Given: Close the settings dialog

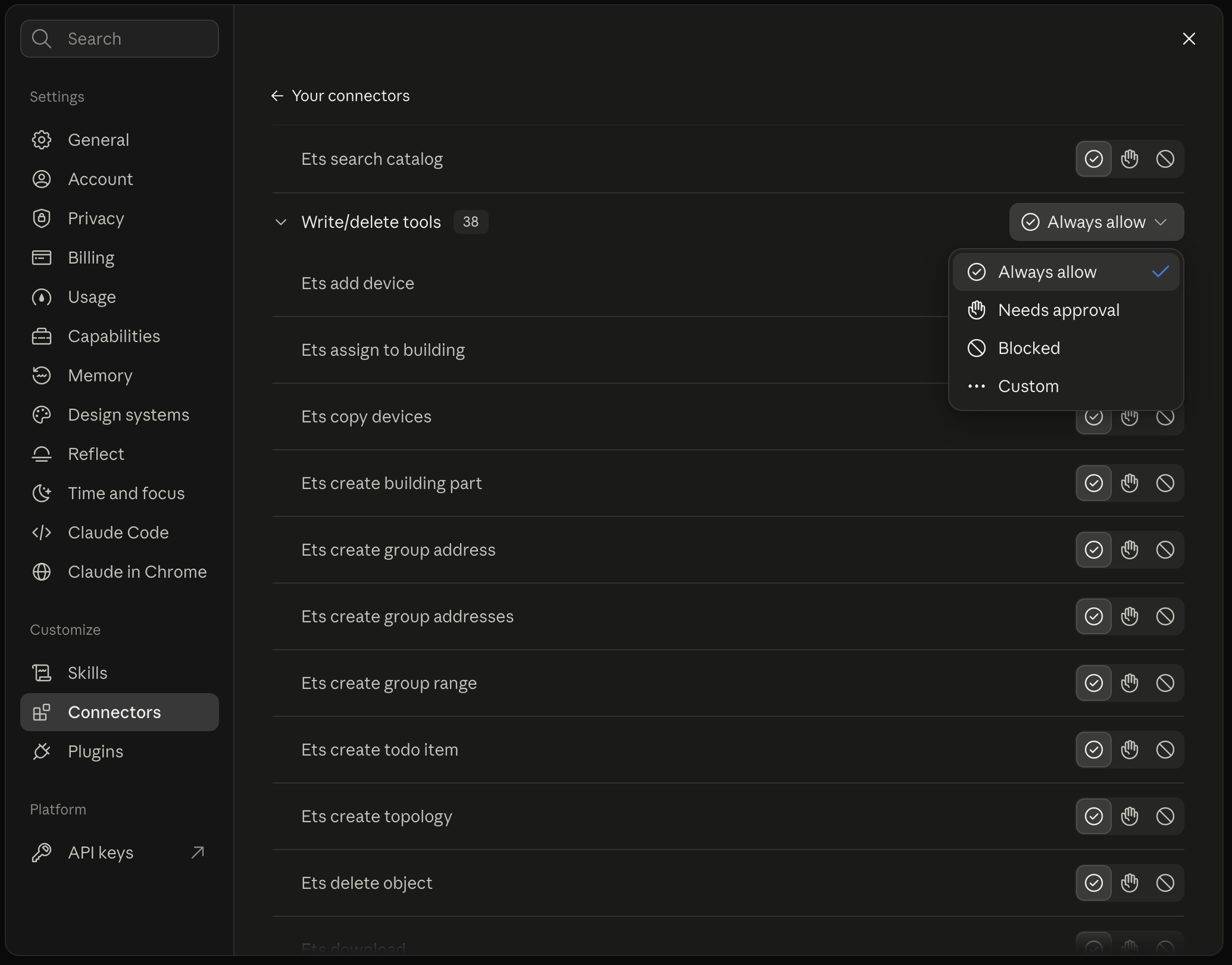Looking at the screenshot, I should 1189,39.
